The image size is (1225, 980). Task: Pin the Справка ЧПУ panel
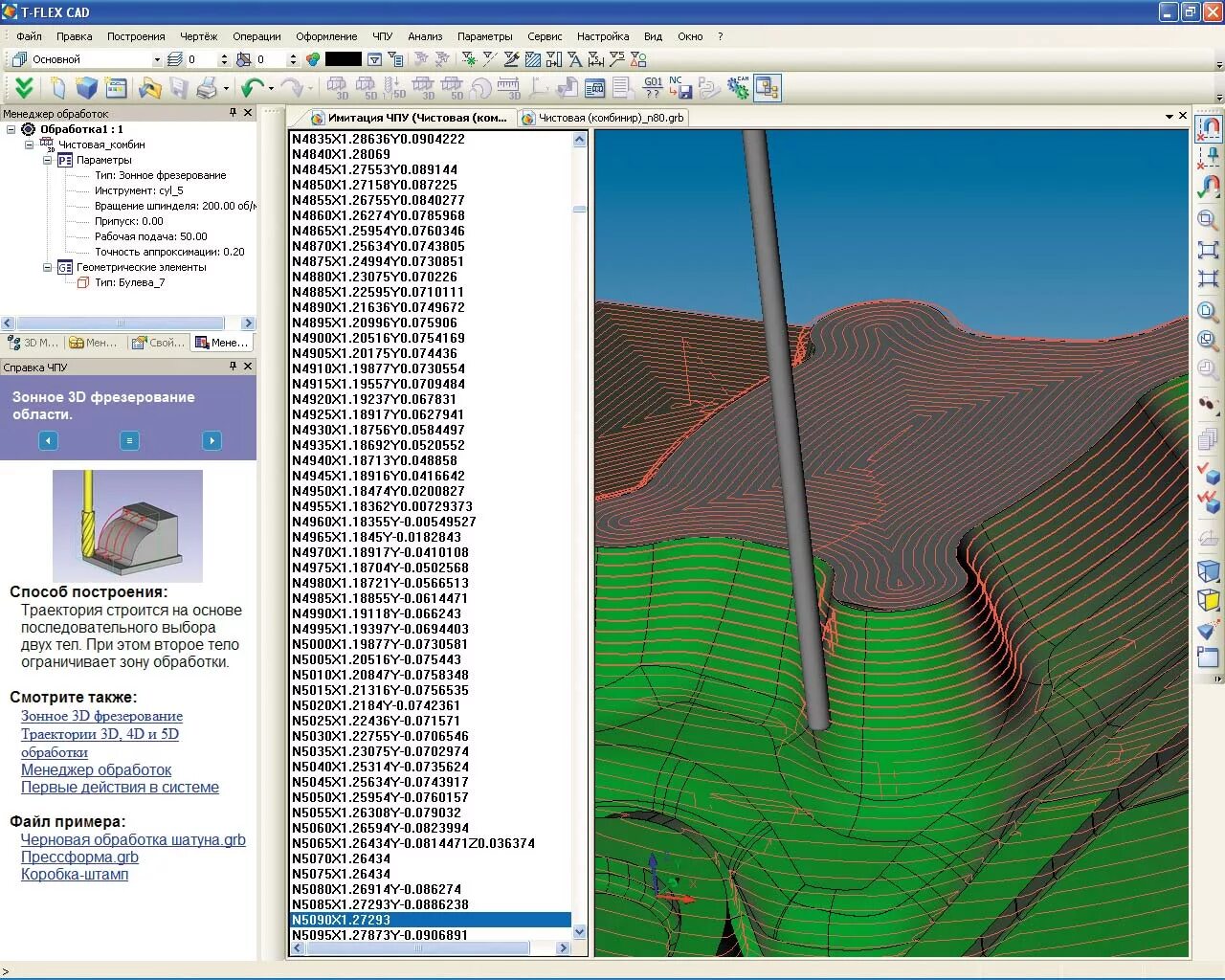[x=233, y=367]
